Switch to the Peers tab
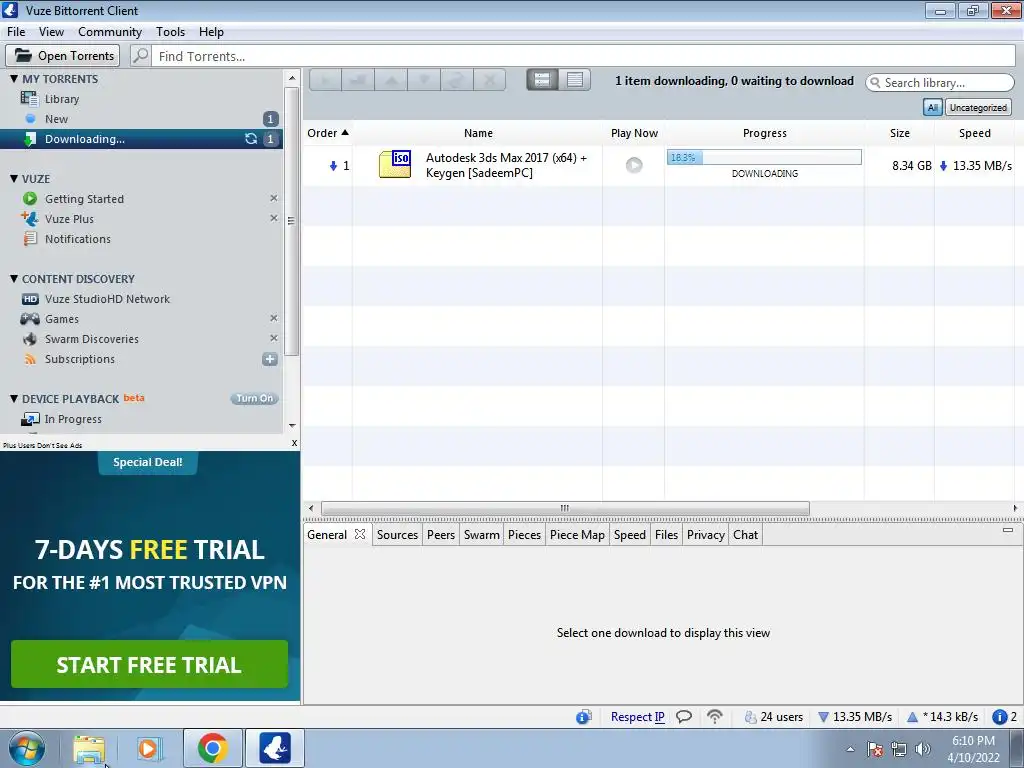The height and width of the screenshot is (768, 1024). [441, 535]
